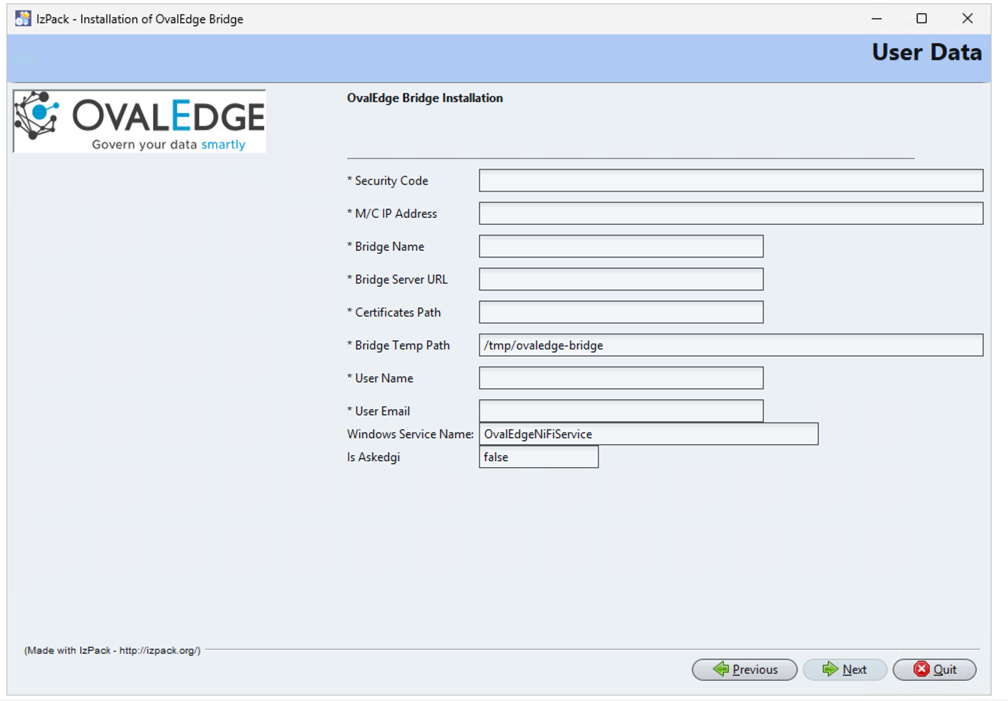Edit the Windows Service Name field
This screenshot has width=1008, height=701.
[649, 434]
